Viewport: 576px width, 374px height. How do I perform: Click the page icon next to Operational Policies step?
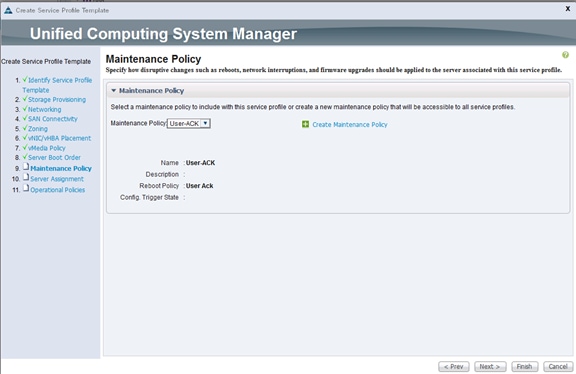pyautogui.click(x=26, y=188)
